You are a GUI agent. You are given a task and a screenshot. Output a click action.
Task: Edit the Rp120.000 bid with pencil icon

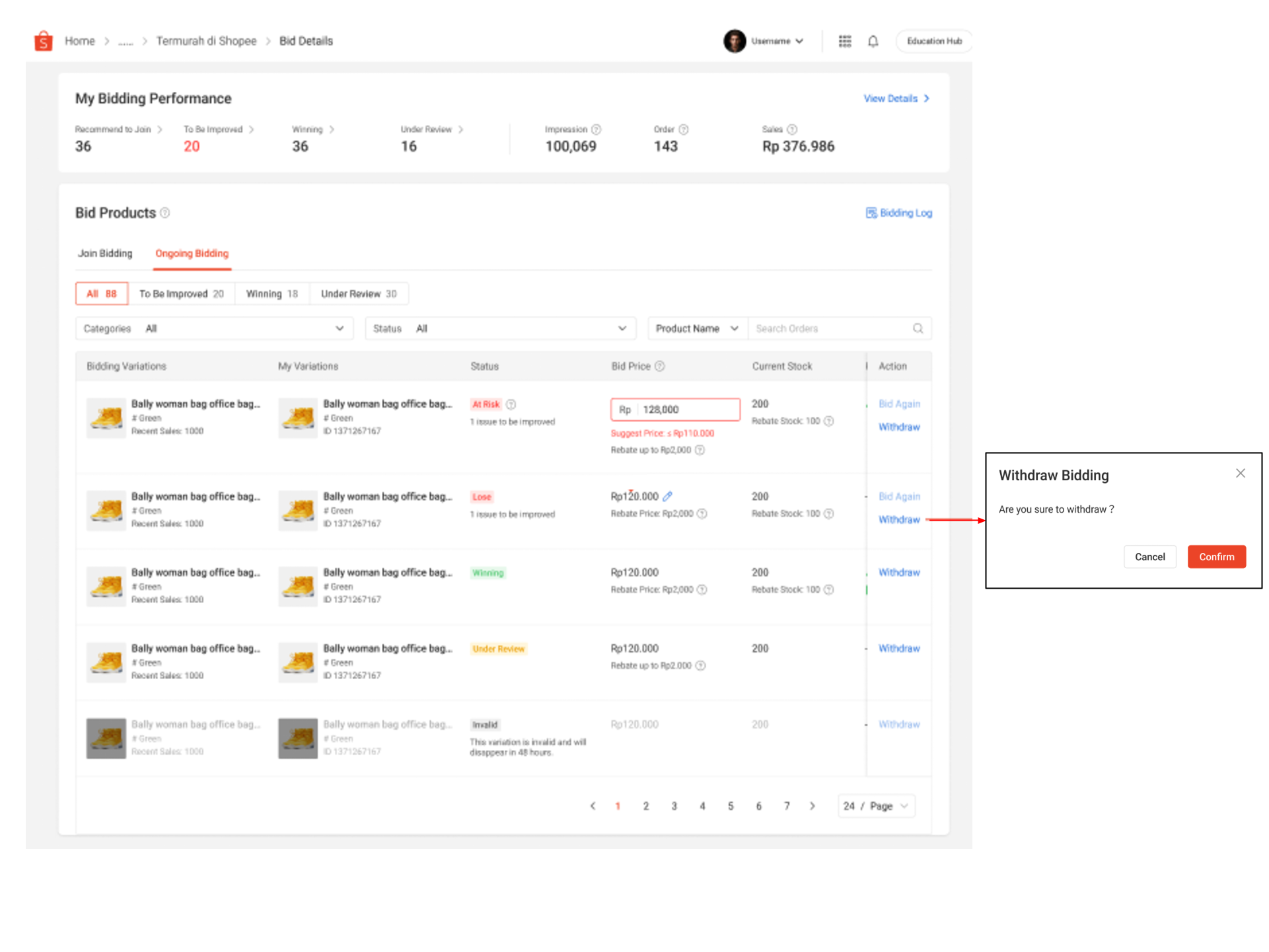(x=669, y=495)
